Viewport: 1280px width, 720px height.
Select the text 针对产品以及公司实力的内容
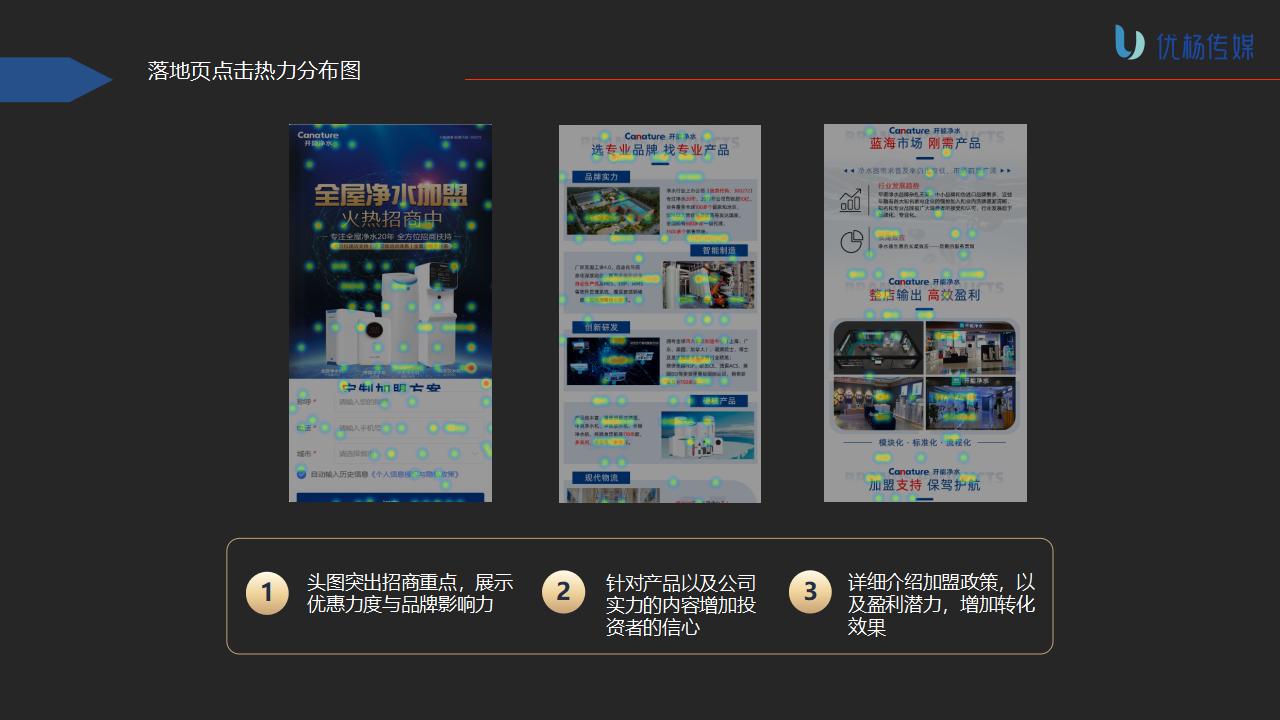681,594
